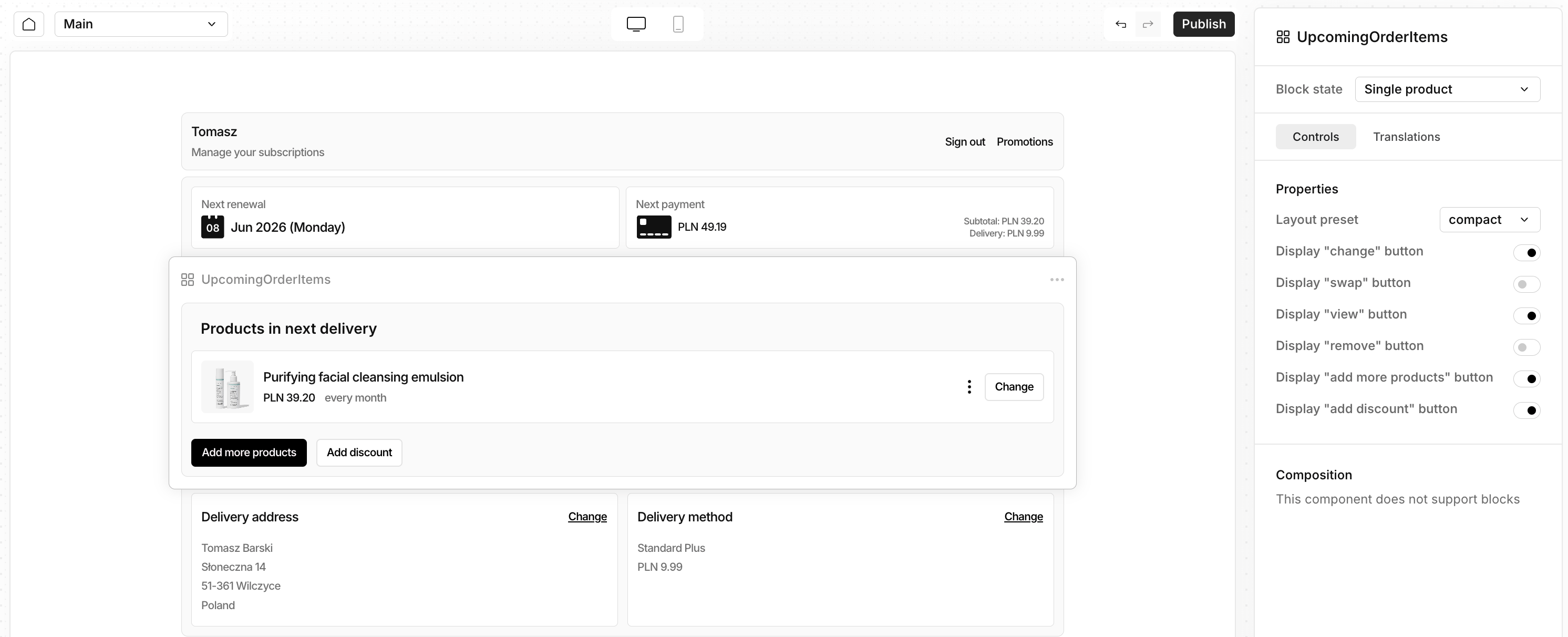Click the payment card icon
Viewport: 1568px width, 637px height.
pyautogui.click(x=654, y=227)
